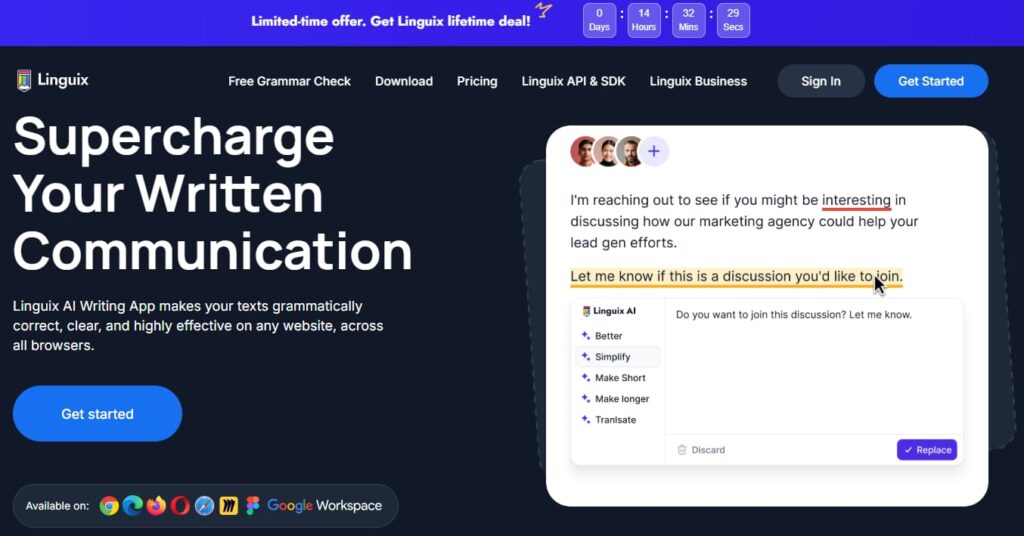Open the Microsoft Edge browser icon
The width and height of the screenshot is (1024, 536).
(x=133, y=506)
